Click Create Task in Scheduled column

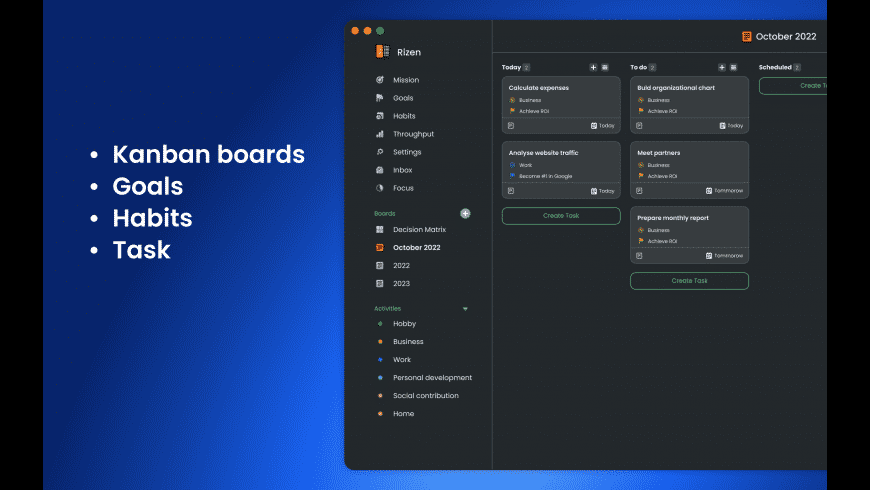(x=793, y=85)
